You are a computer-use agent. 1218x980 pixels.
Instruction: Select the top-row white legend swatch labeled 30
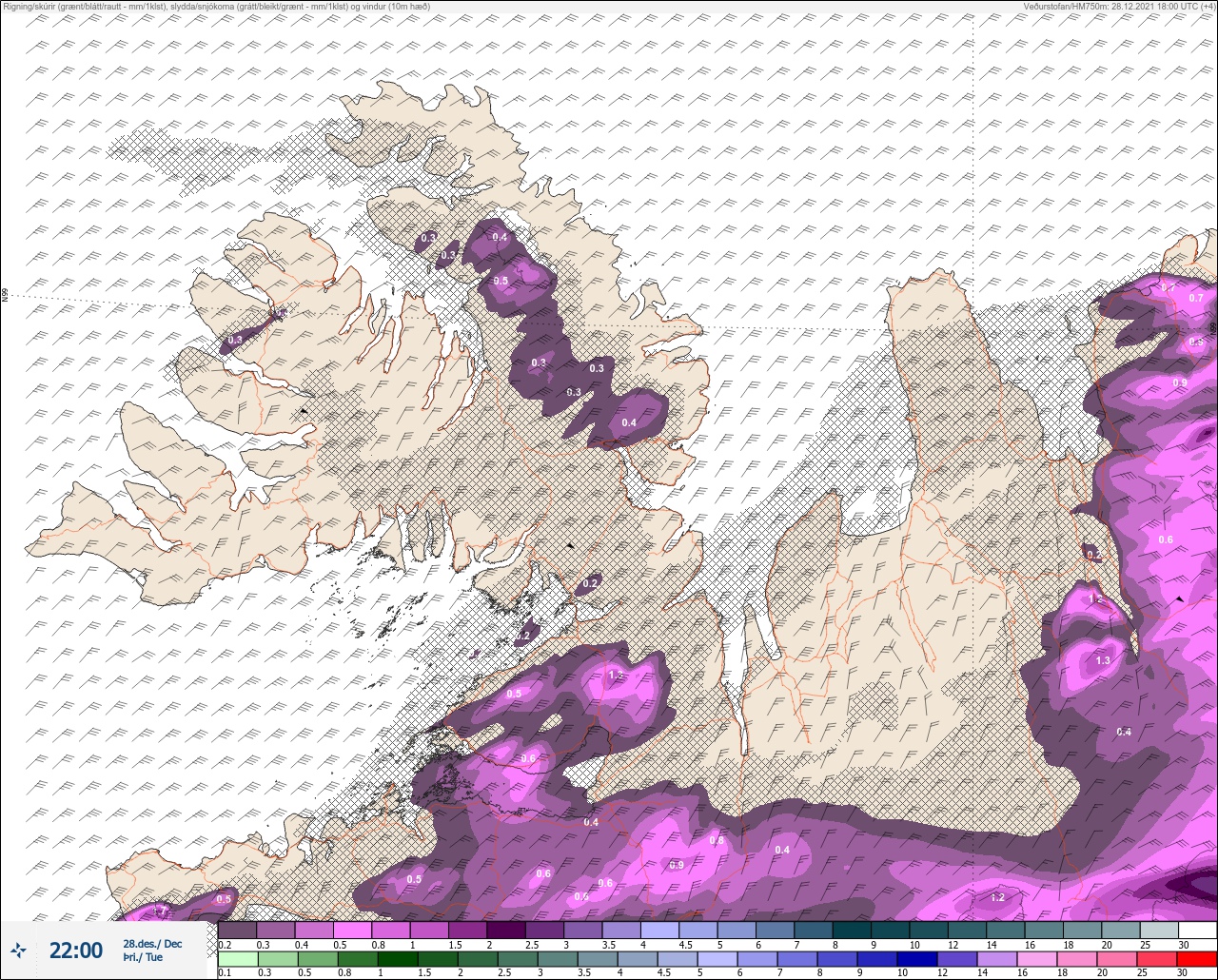point(1197,930)
